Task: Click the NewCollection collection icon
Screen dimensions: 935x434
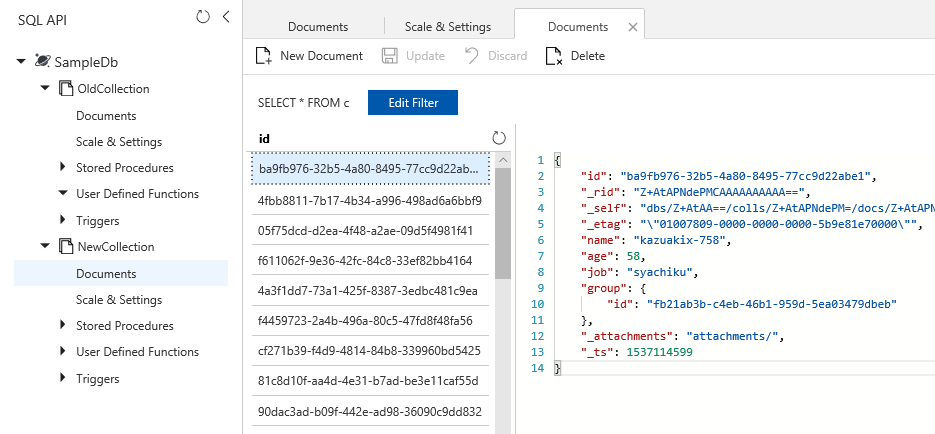Action: pyautogui.click(x=67, y=246)
